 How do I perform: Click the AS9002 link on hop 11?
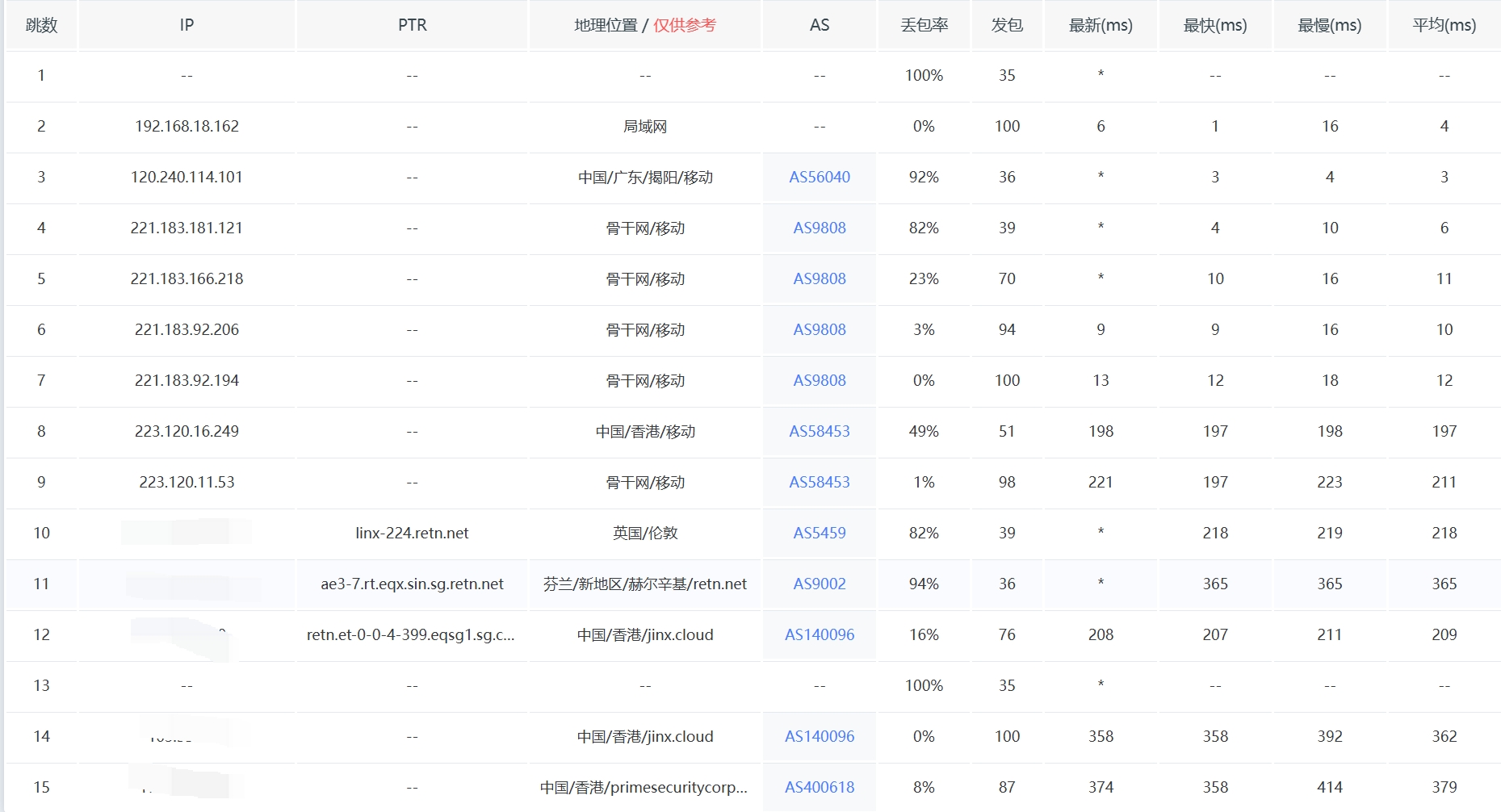(x=819, y=584)
